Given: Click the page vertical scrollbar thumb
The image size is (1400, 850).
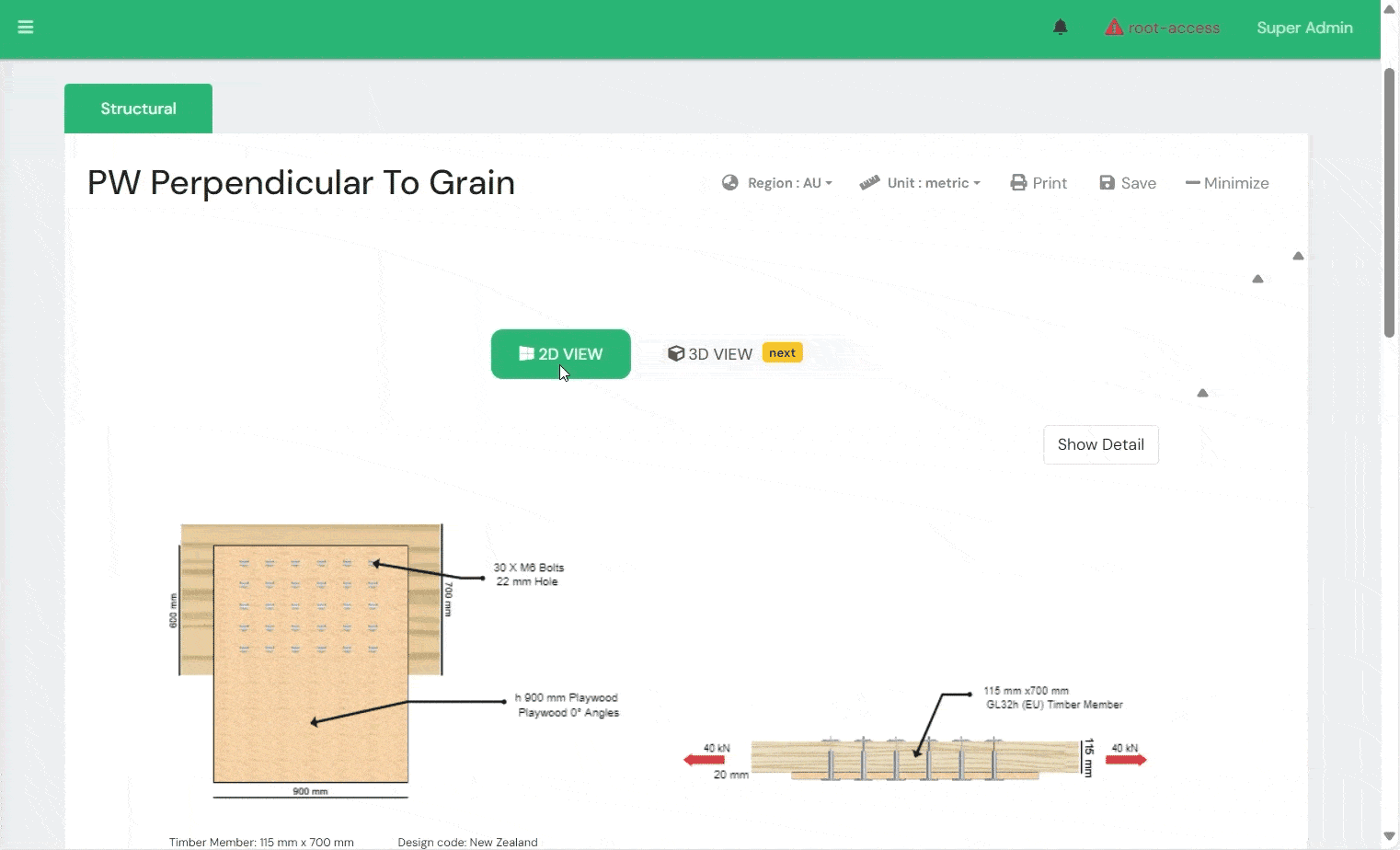Looking at the screenshot, I should (1389, 202).
